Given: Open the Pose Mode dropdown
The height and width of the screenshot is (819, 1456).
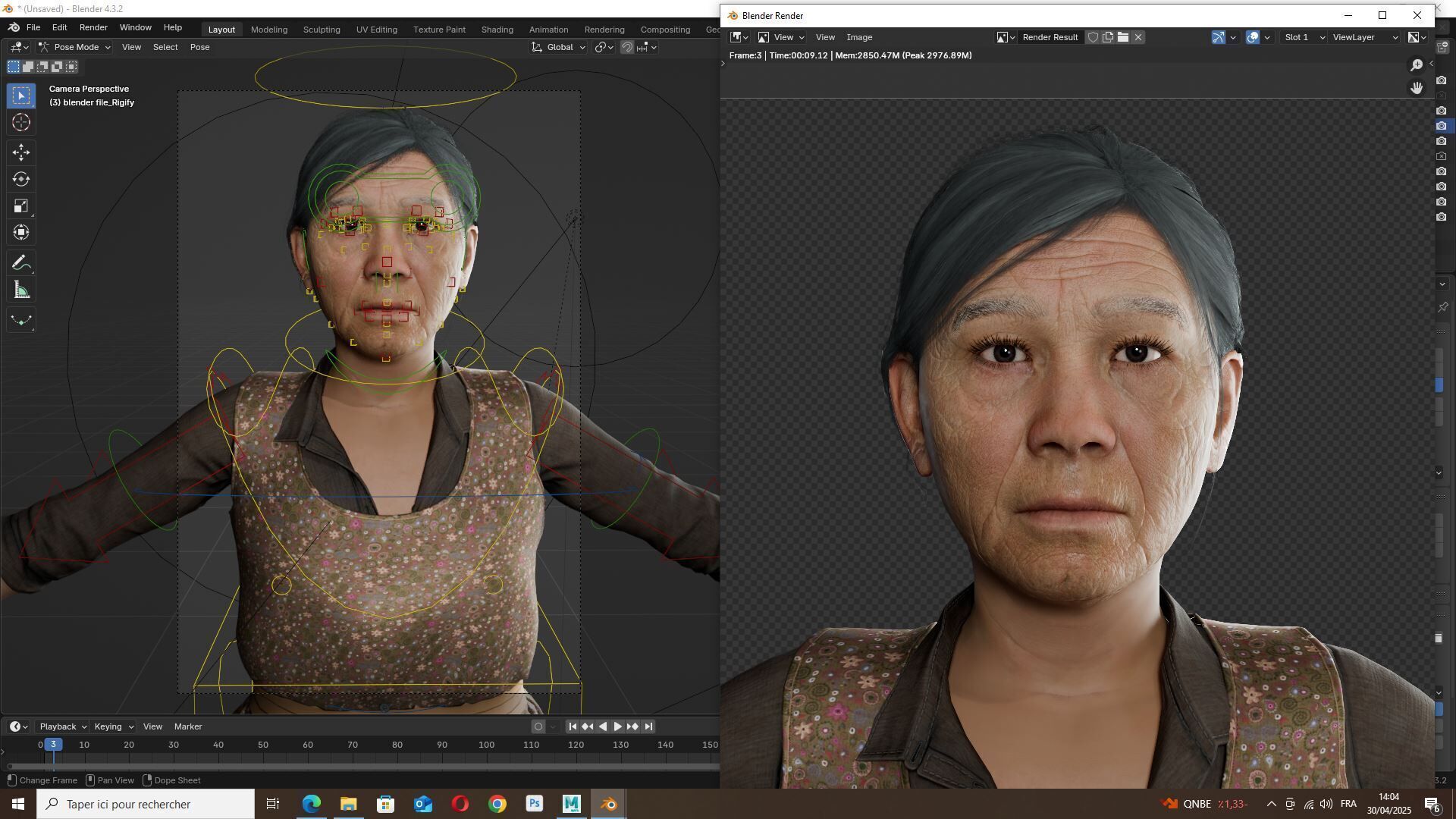Looking at the screenshot, I should click(75, 47).
